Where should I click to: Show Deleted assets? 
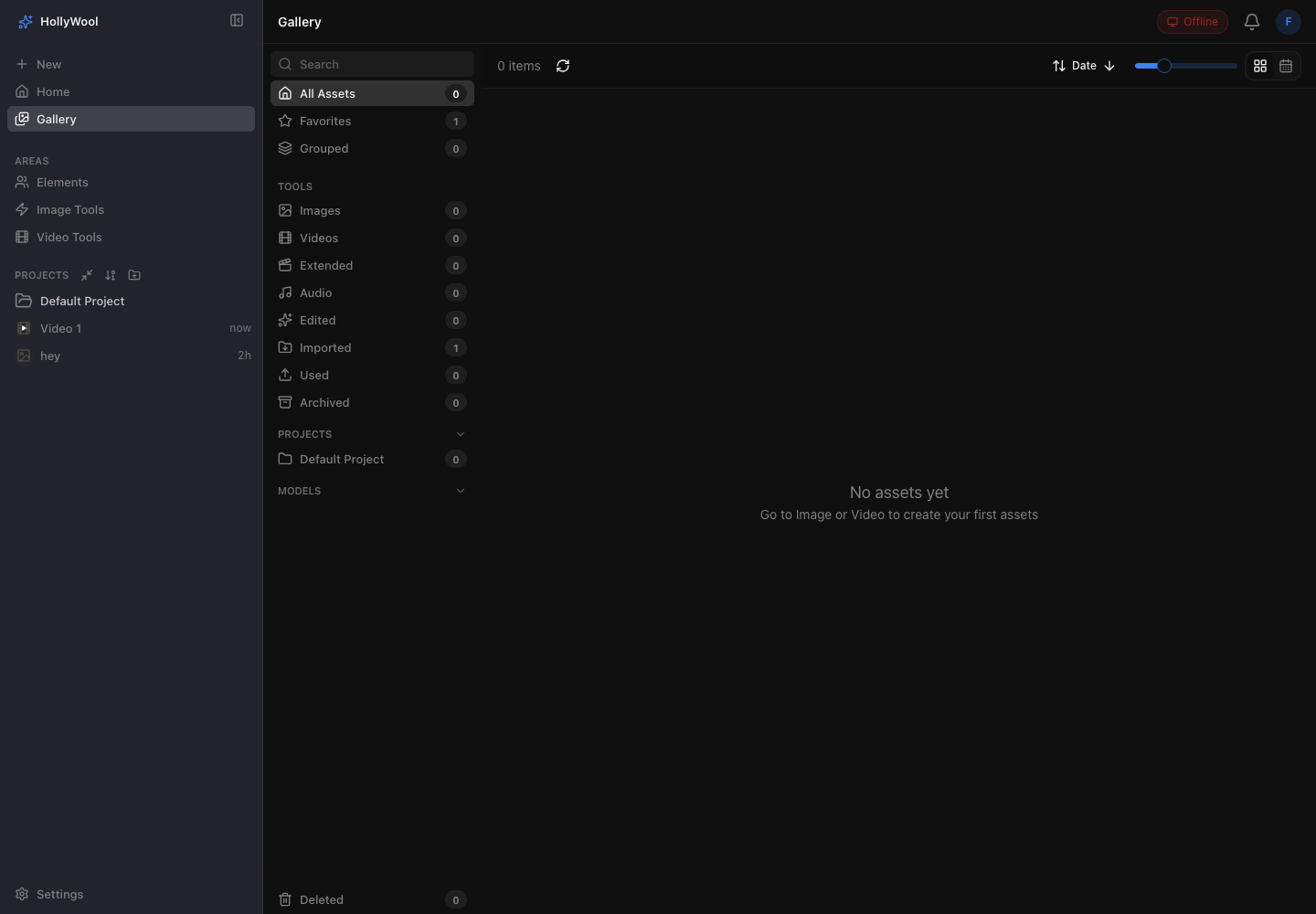tap(372, 899)
